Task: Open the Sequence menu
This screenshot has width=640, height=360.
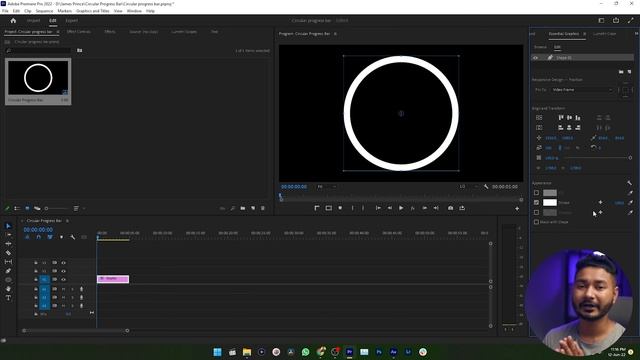Action: coord(44,11)
